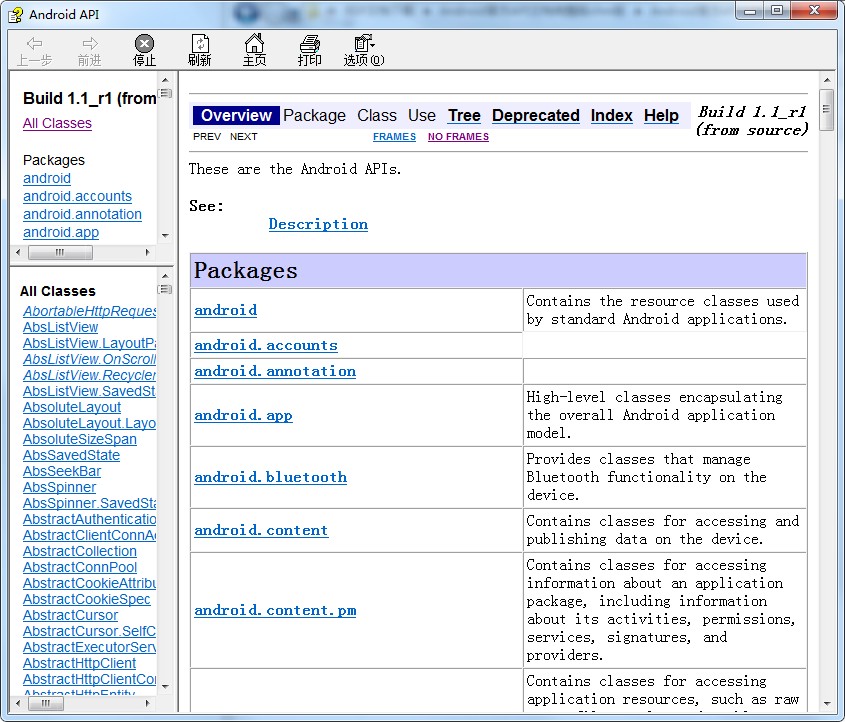Select android.accounts in Packages frame
This screenshot has height=722, width=845.
[x=77, y=197]
